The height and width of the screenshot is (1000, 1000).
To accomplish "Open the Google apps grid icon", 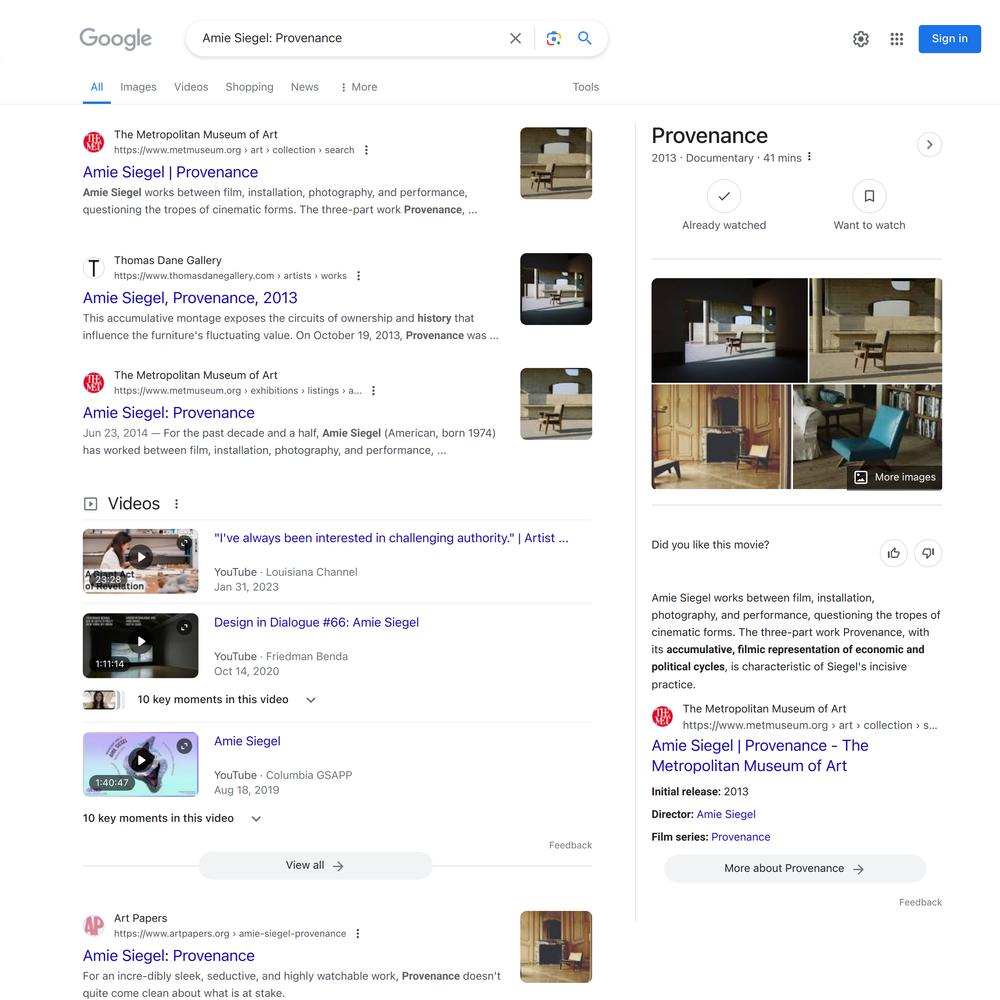I will [x=897, y=39].
